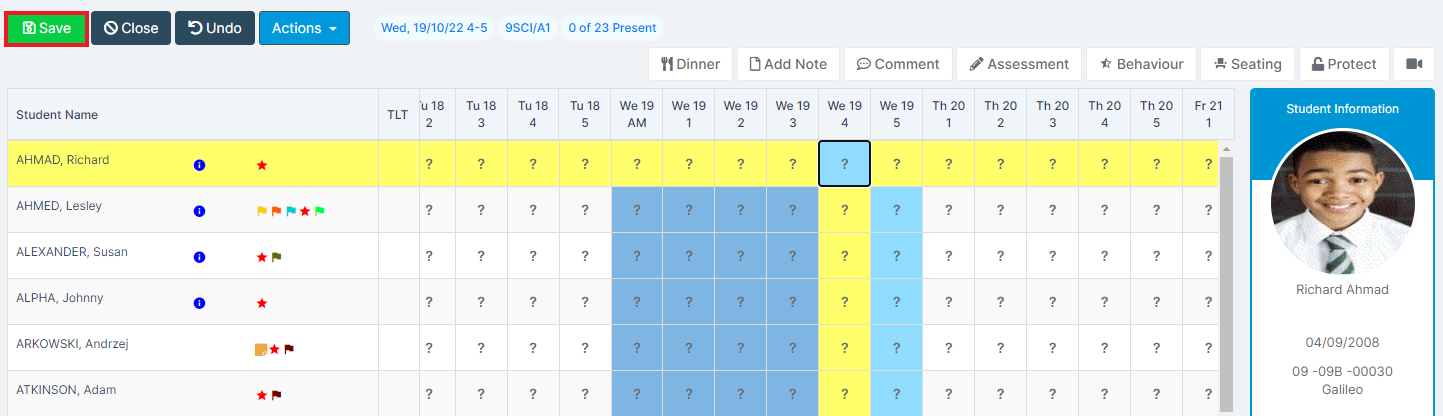1443x416 pixels.
Task: Open the Seating plan
Action: 1246,64
